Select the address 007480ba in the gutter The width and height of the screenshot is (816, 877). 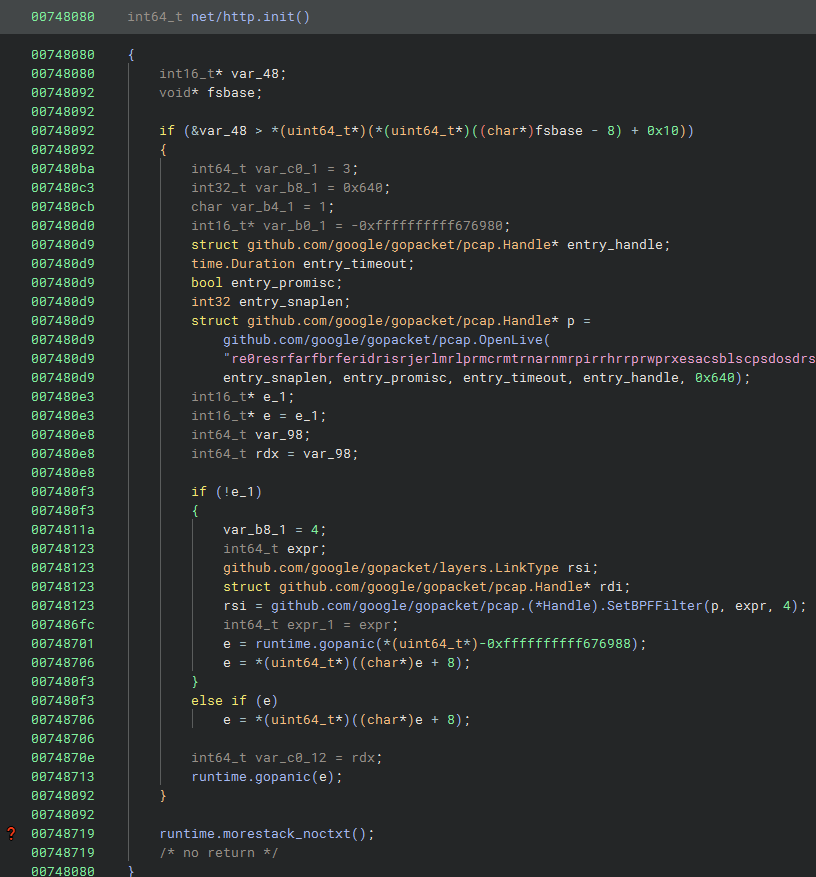point(62,168)
